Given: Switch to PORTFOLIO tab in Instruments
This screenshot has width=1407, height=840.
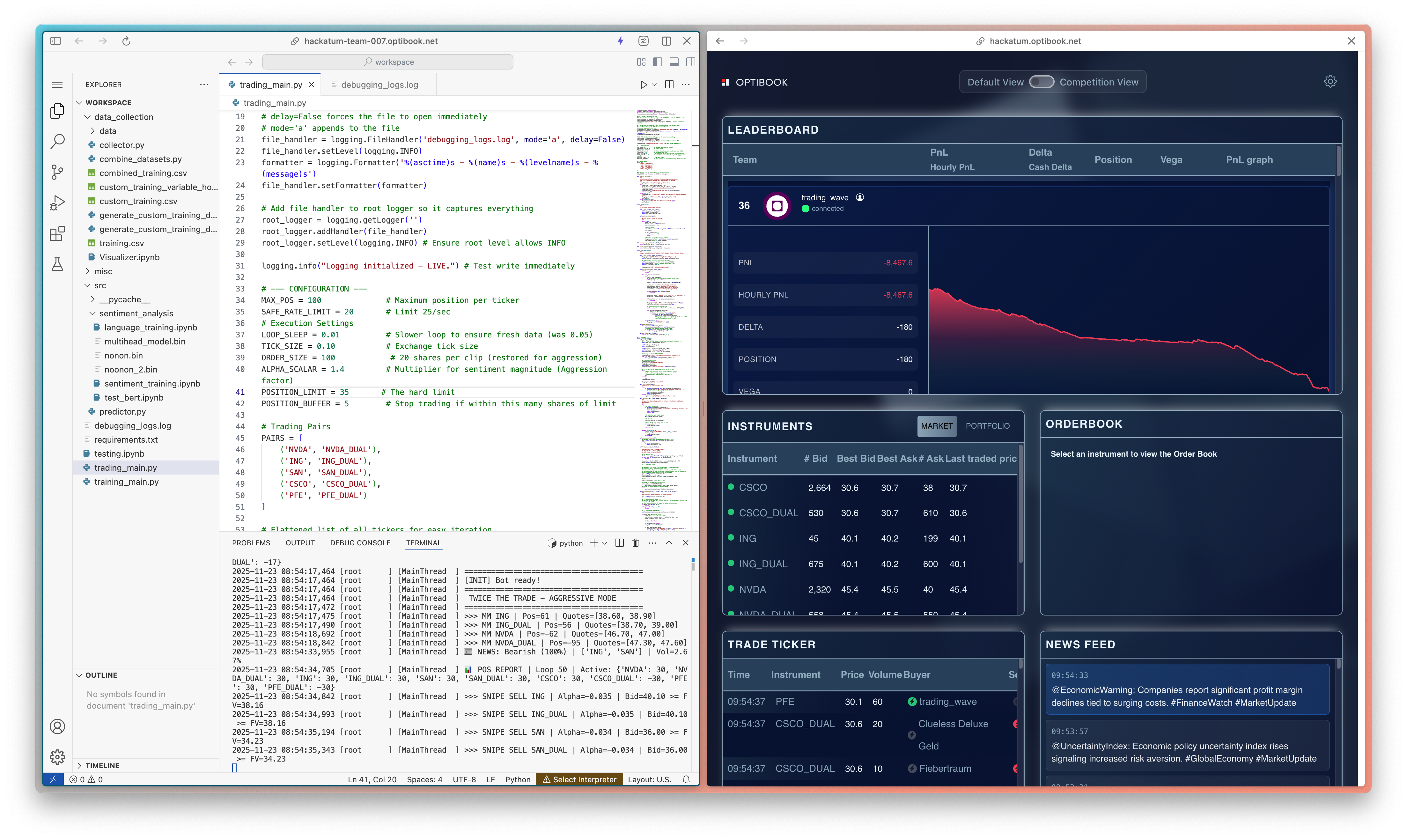Looking at the screenshot, I should tap(987, 426).
